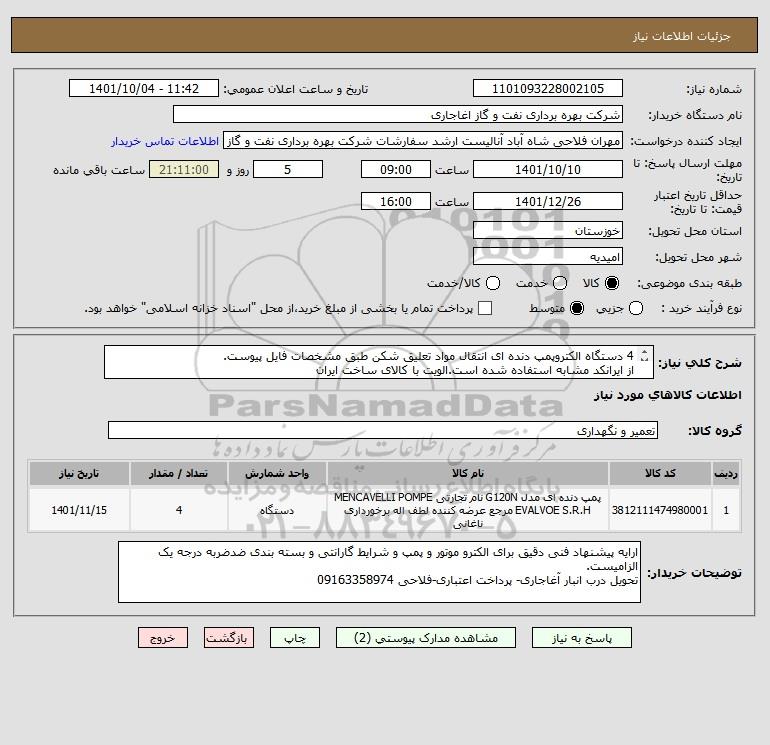Click buyer organization name field
The image size is (770, 745).
pos(398,115)
